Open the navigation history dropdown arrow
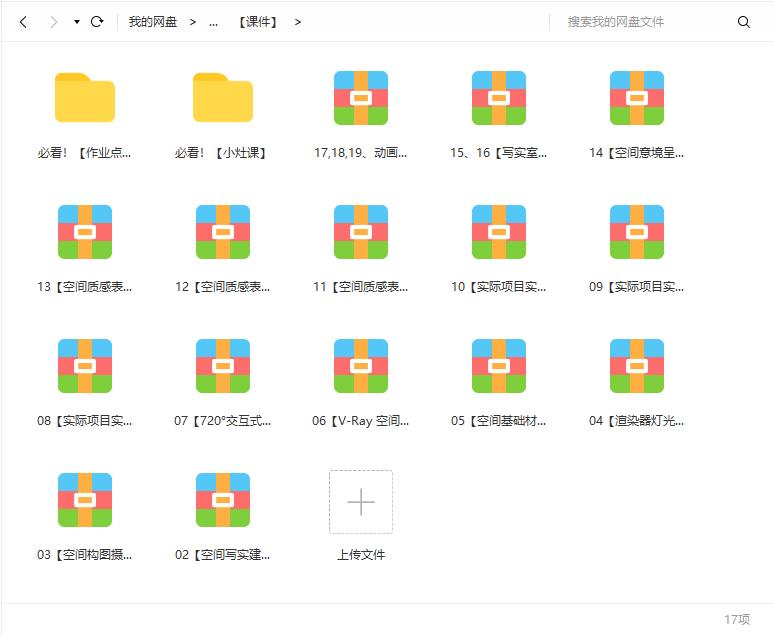Viewport: 774px width, 637px height. [77, 22]
